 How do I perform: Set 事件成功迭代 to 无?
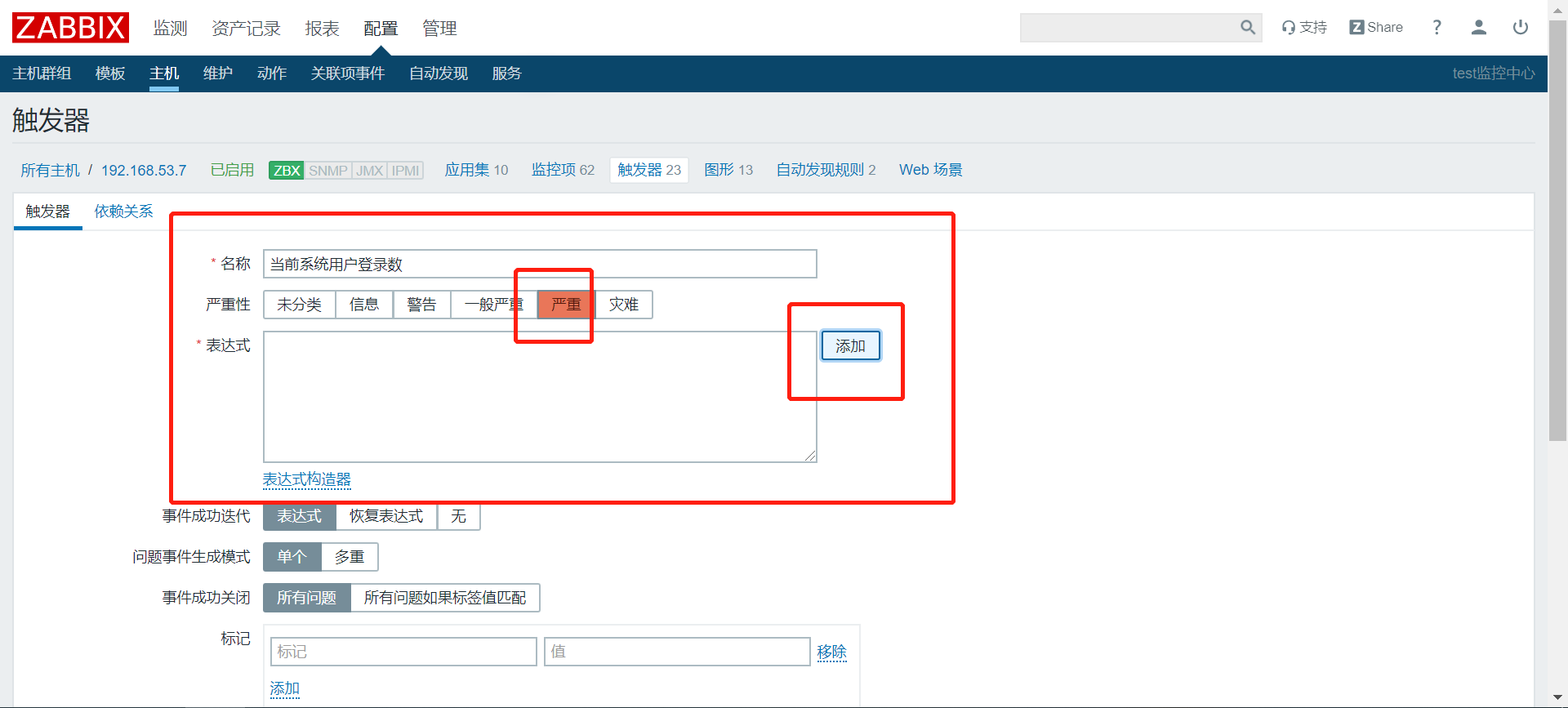pyautogui.click(x=459, y=516)
